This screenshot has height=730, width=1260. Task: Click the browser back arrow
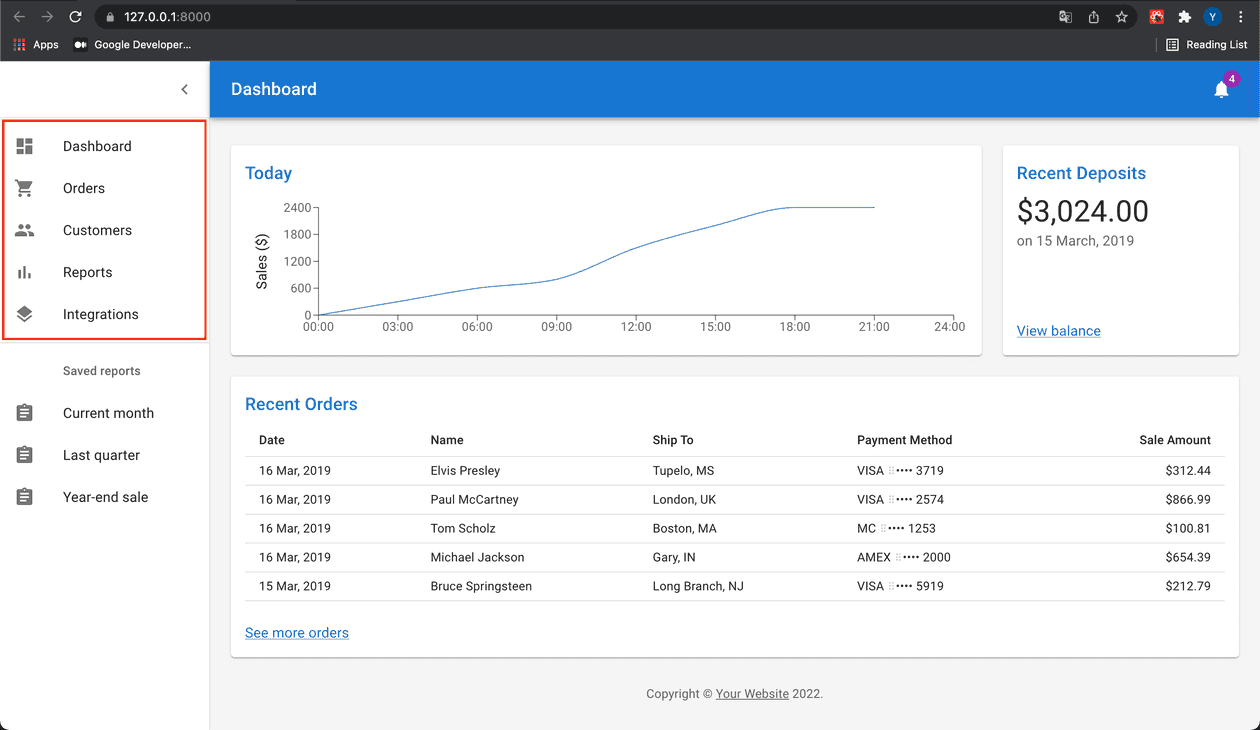pos(18,16)
